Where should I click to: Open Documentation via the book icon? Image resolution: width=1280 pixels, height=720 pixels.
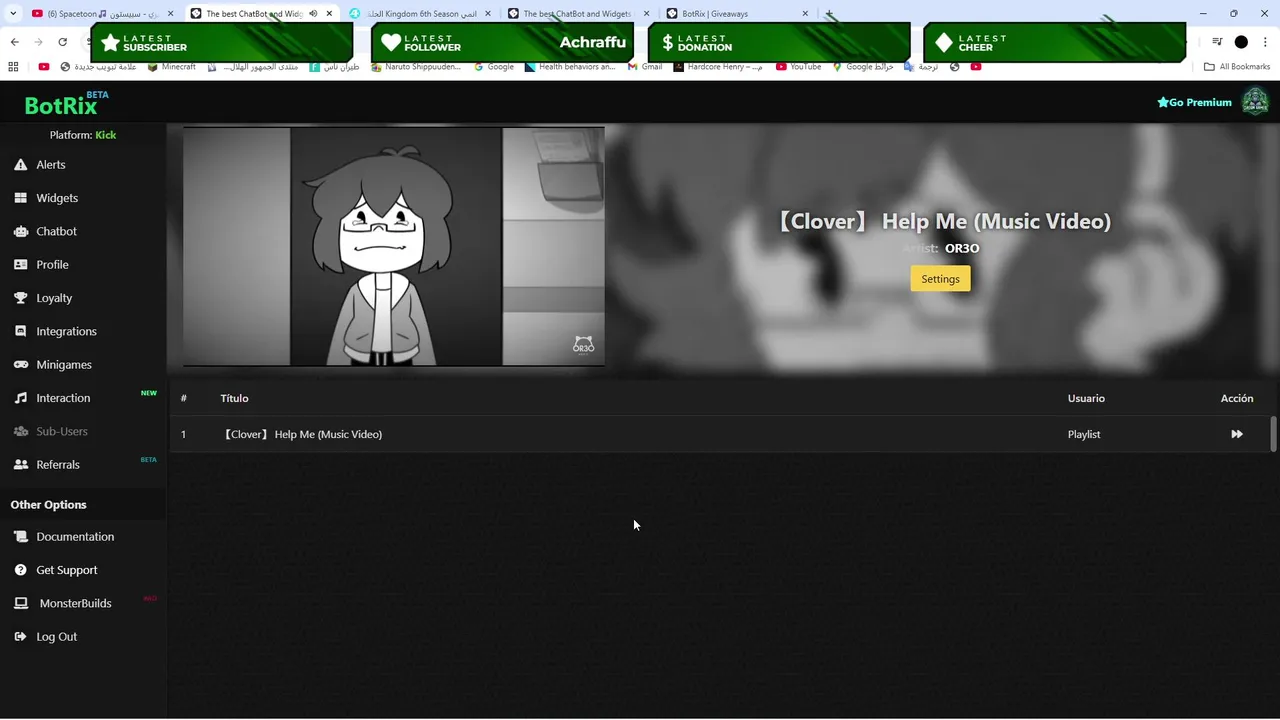click(x=20, y=536)
